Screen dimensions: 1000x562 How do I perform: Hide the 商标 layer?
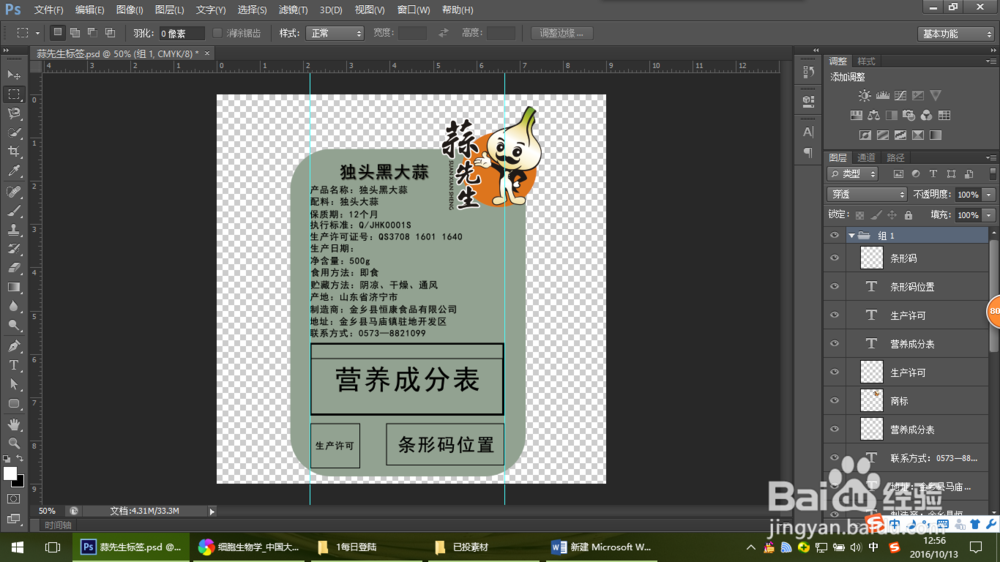tap(834, 401)
